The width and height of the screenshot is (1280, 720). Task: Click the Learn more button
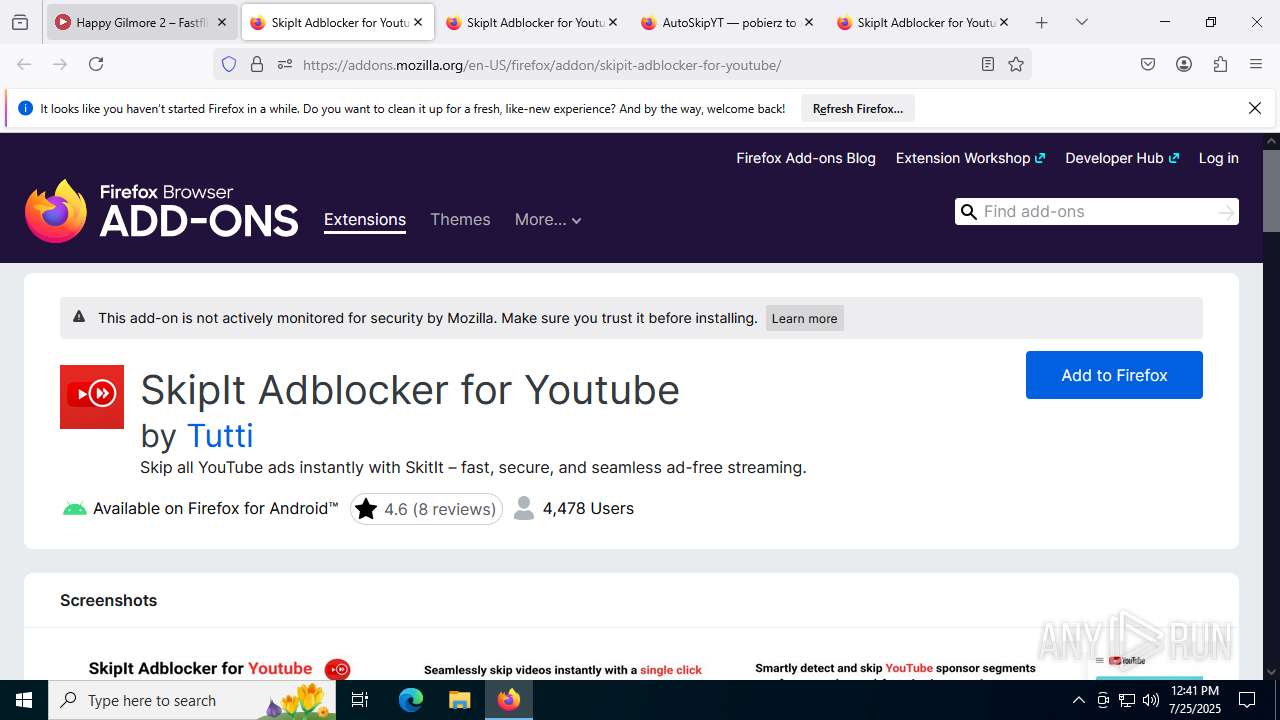coord(805,318)
